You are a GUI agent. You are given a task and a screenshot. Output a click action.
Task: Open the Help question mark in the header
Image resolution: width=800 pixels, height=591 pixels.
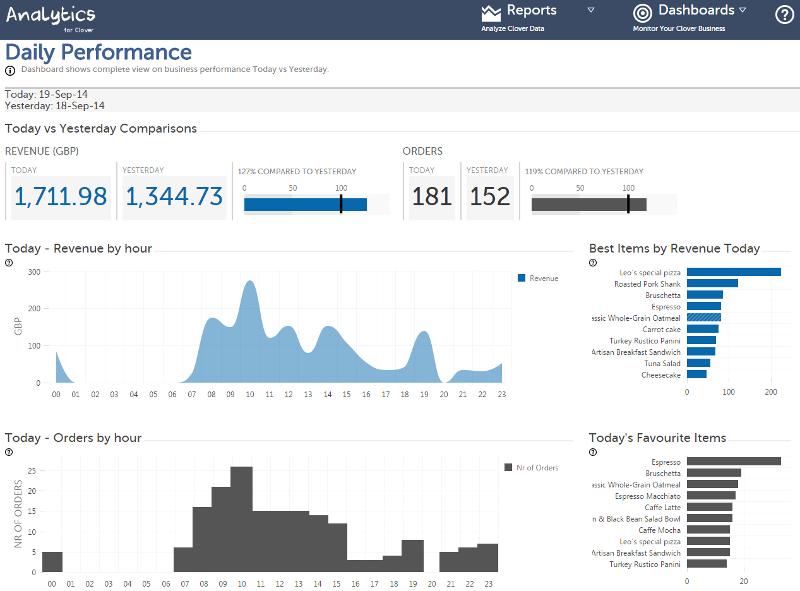[786, 15]
